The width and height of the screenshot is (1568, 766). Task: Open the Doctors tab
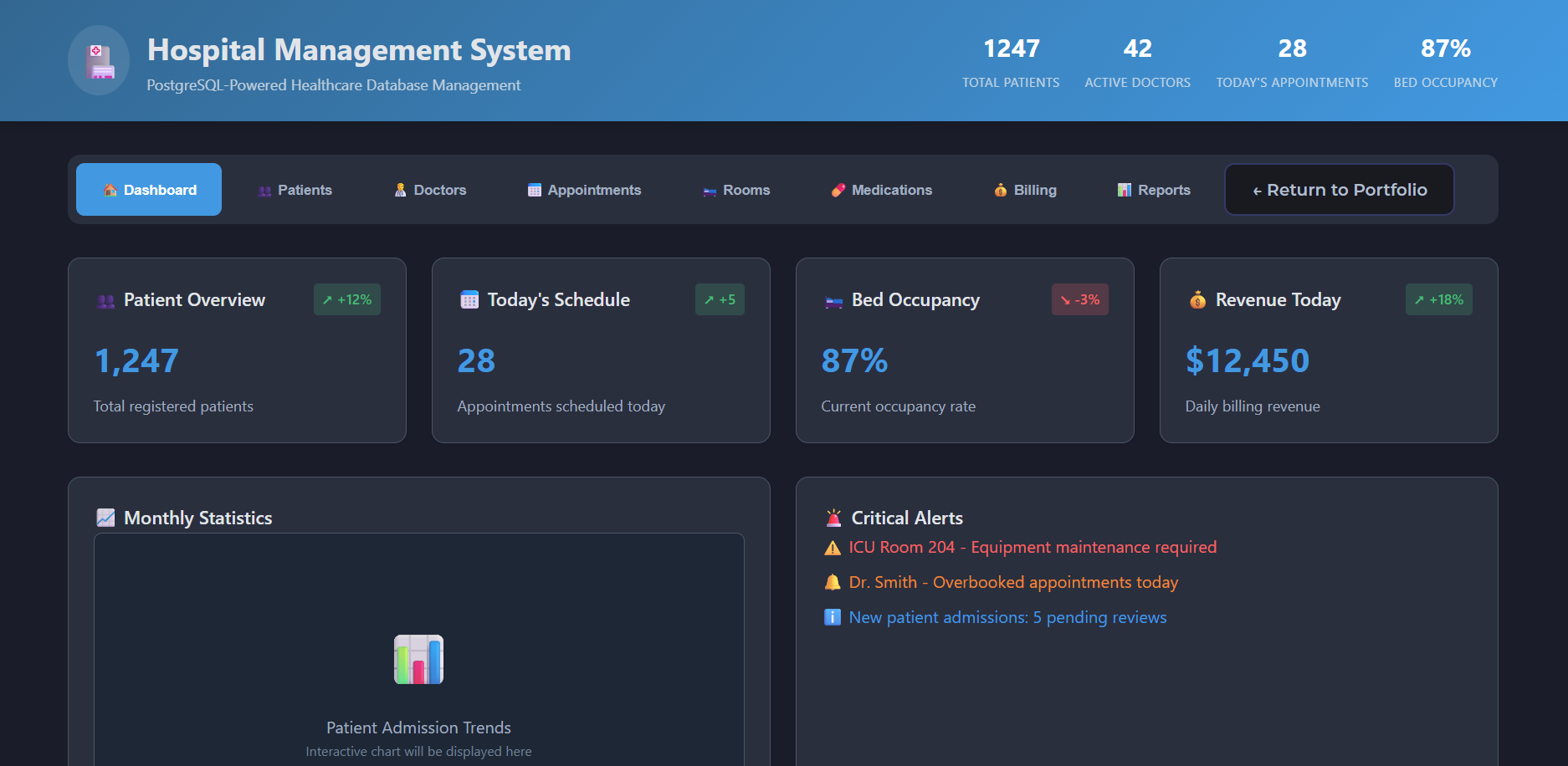pyautogui.click(x=430, y=190)
